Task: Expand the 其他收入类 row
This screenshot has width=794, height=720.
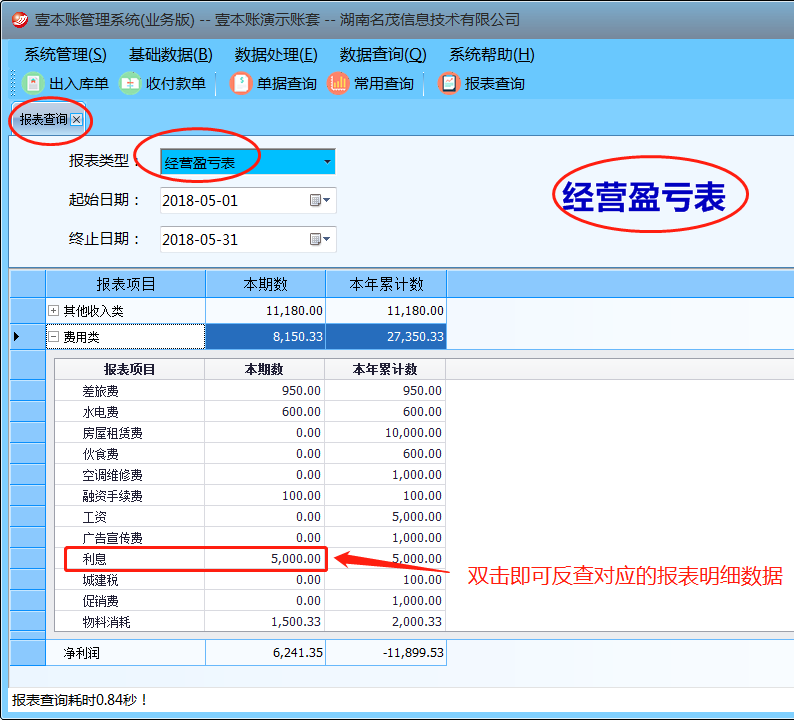Action: [x=53, y=311]
